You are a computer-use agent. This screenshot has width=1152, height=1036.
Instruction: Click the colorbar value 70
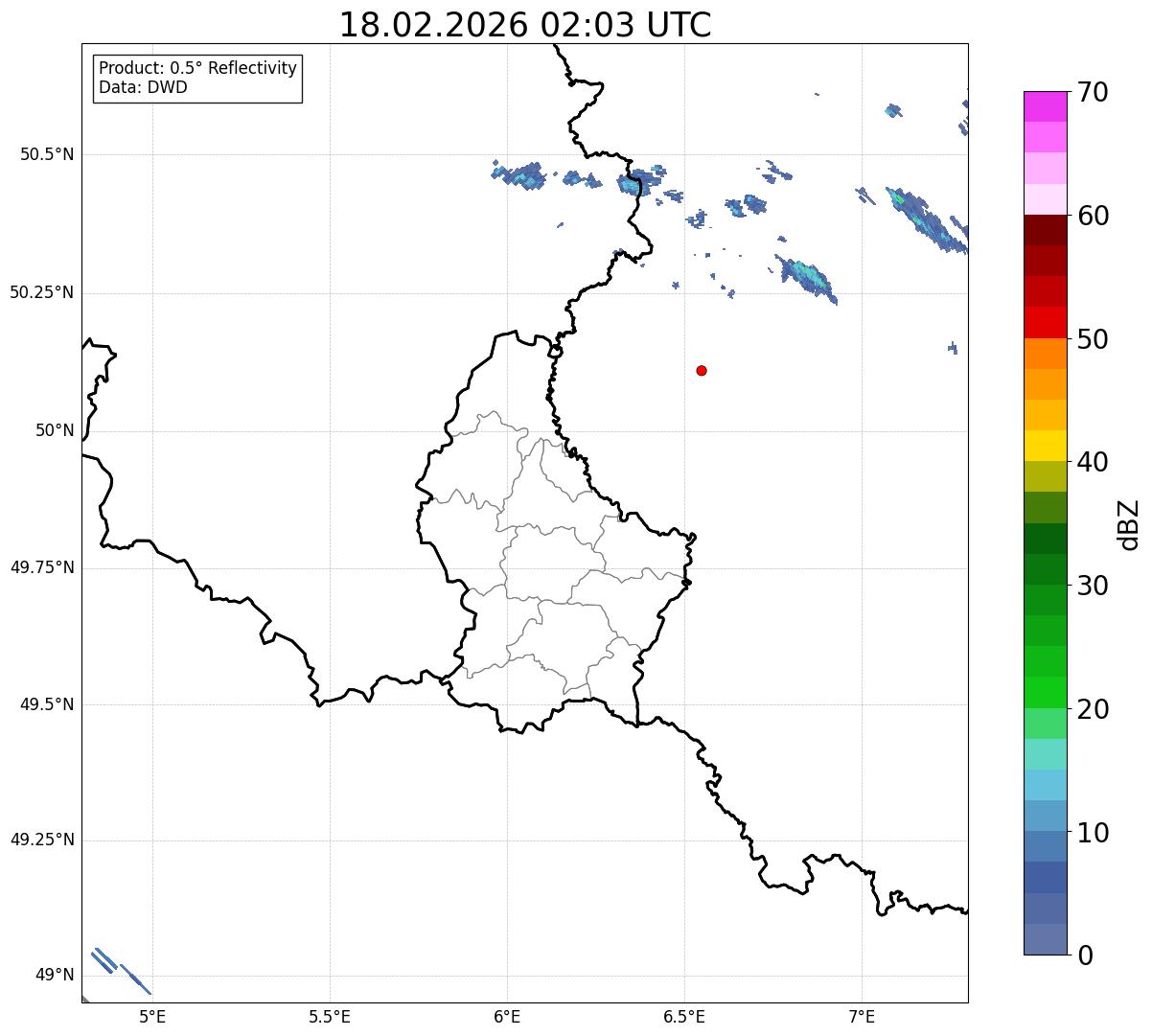(1093, 93)
